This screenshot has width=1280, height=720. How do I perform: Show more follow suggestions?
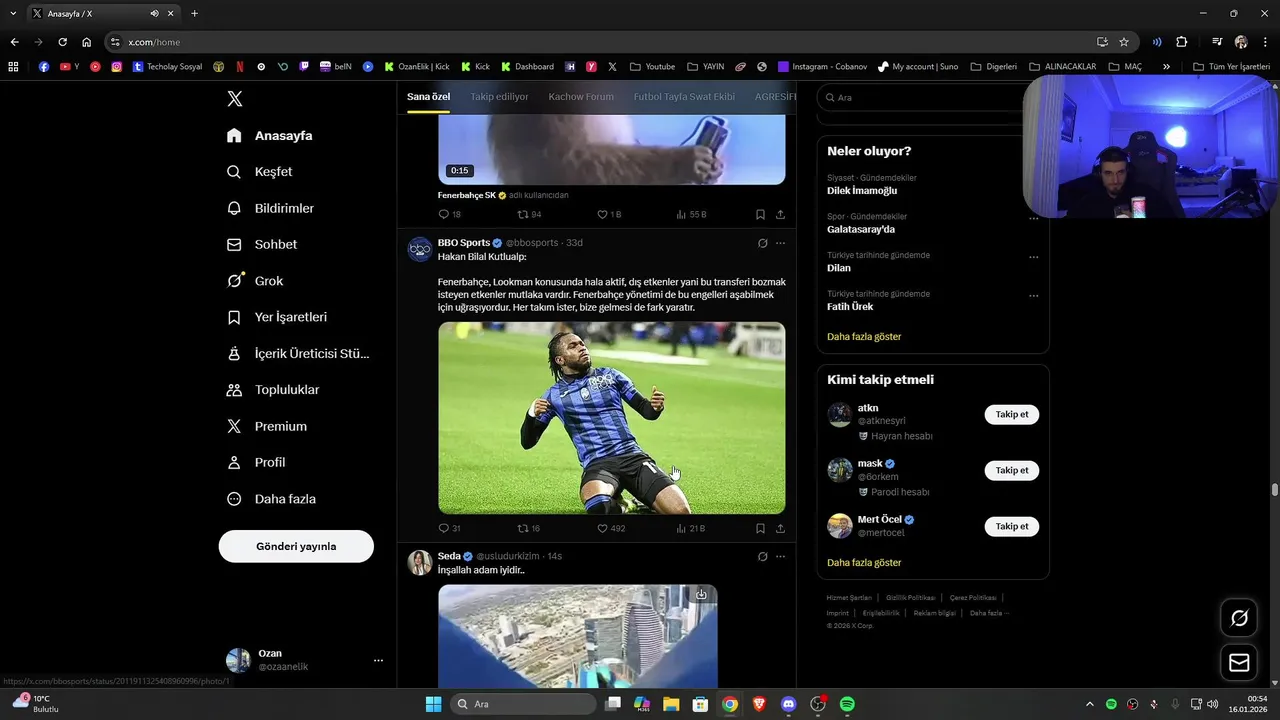pyautogui.click(x=864, y=563)
